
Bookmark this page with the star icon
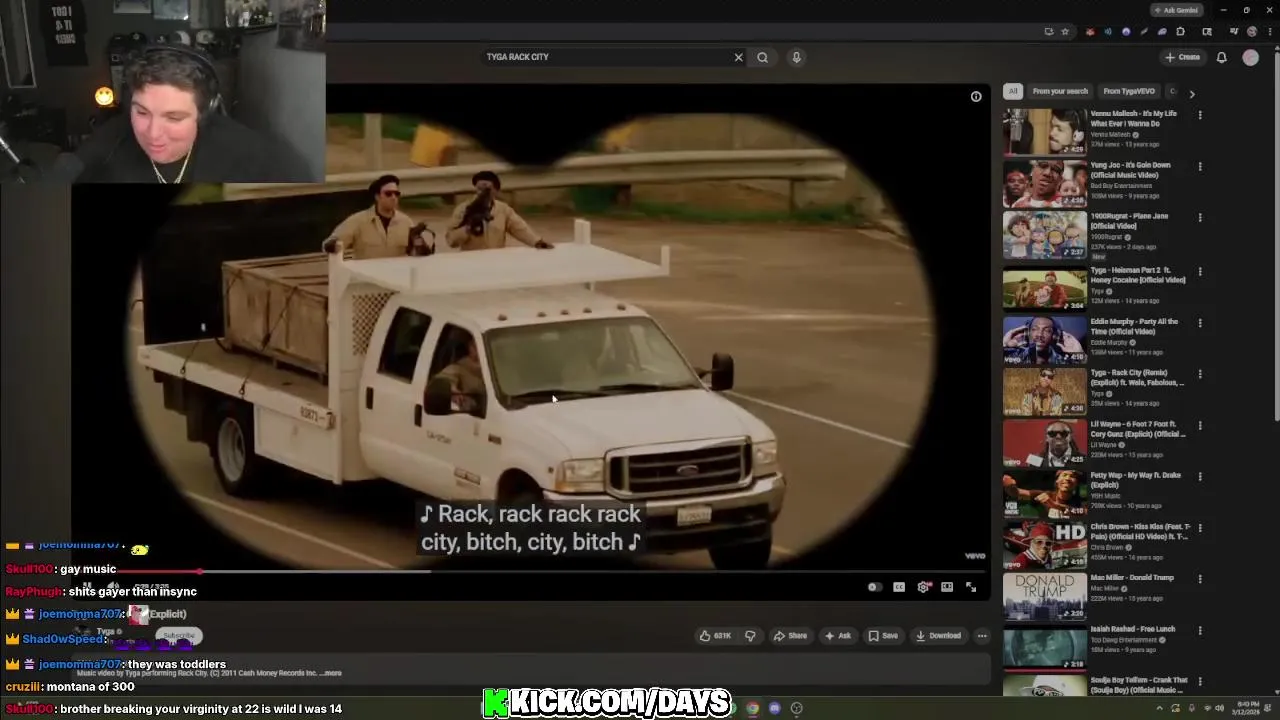[x=1065, y=32]
